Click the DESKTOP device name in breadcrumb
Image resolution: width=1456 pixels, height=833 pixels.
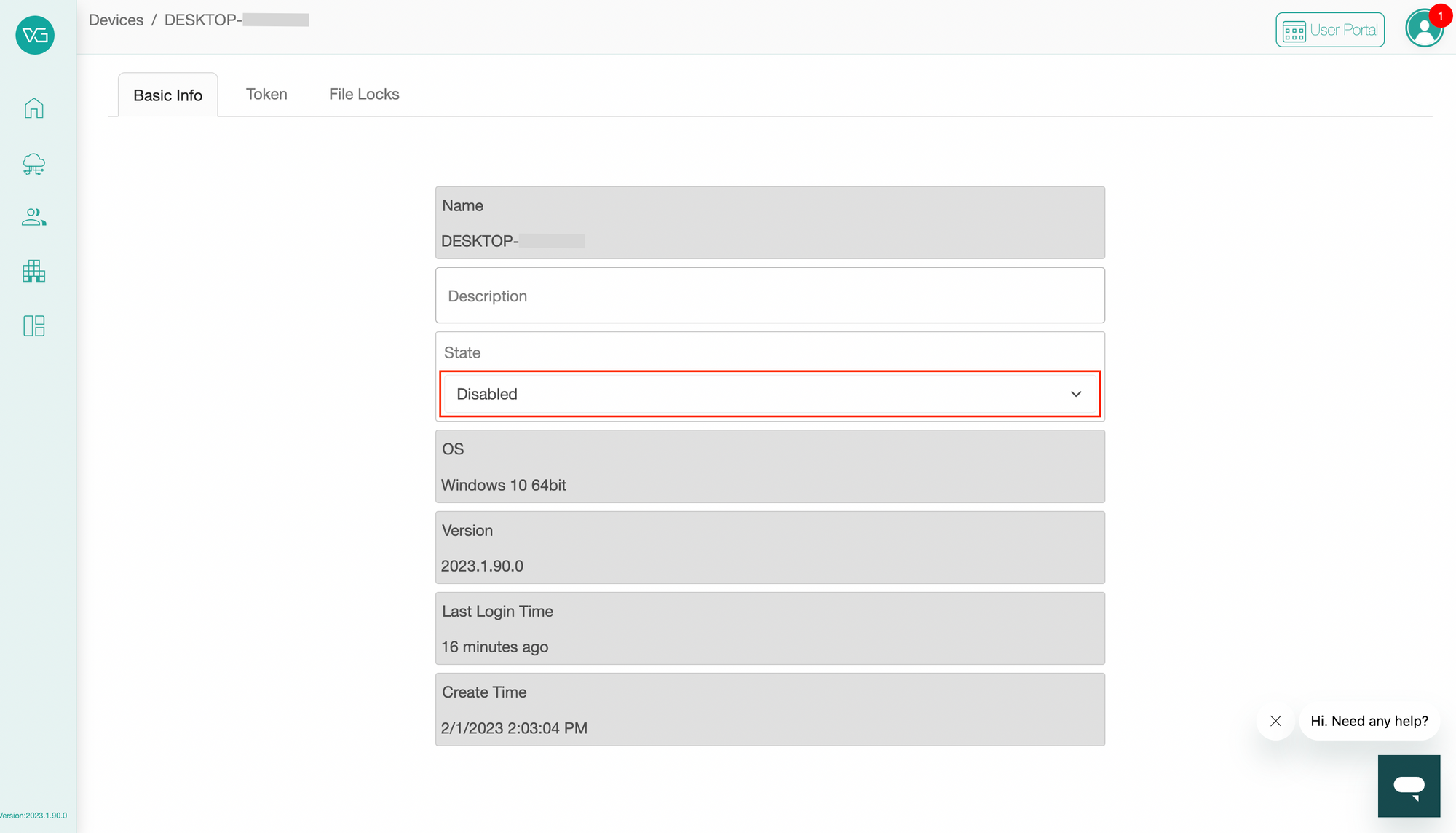[237, 20]
